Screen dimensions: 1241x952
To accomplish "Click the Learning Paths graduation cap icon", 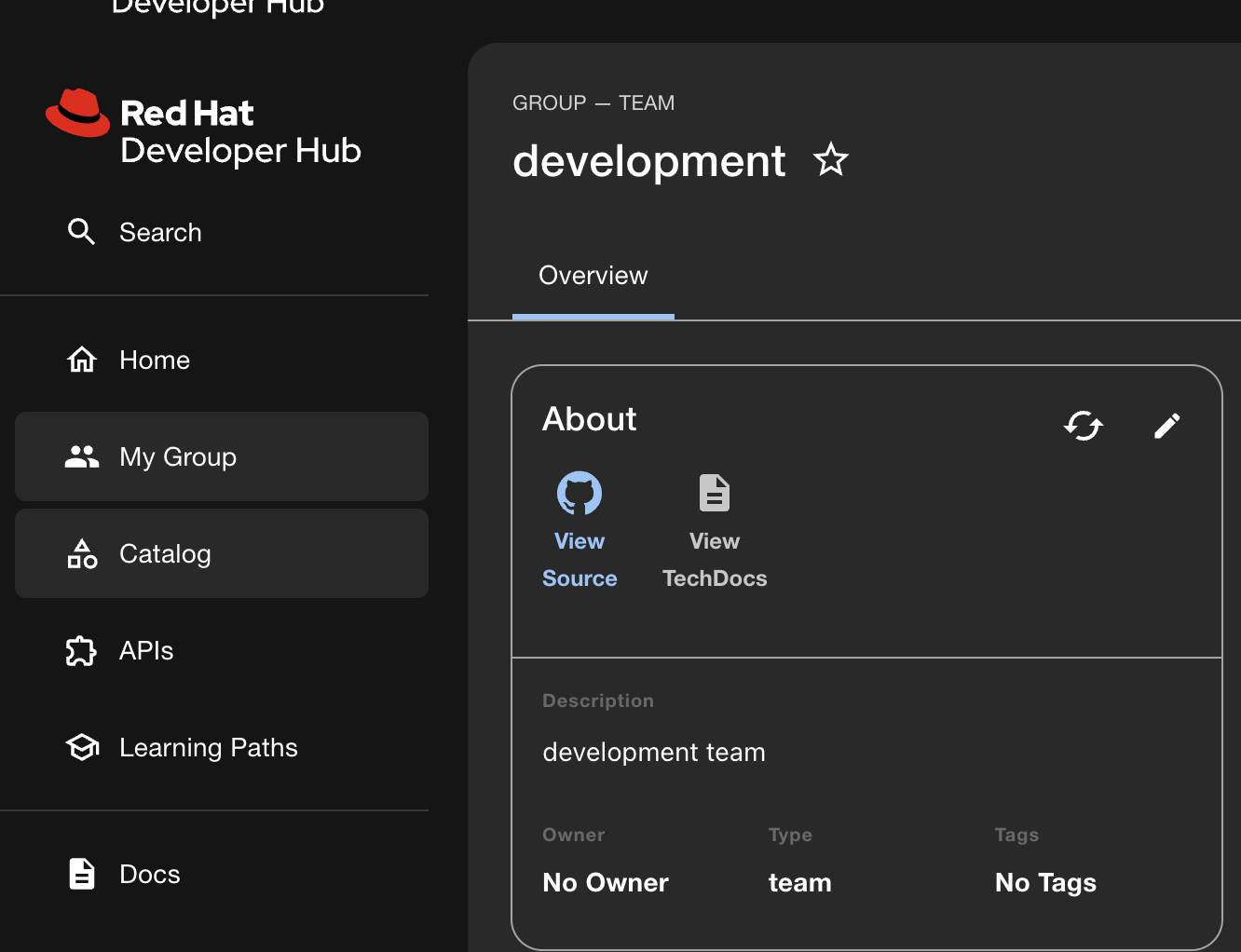I will point(82,747).
